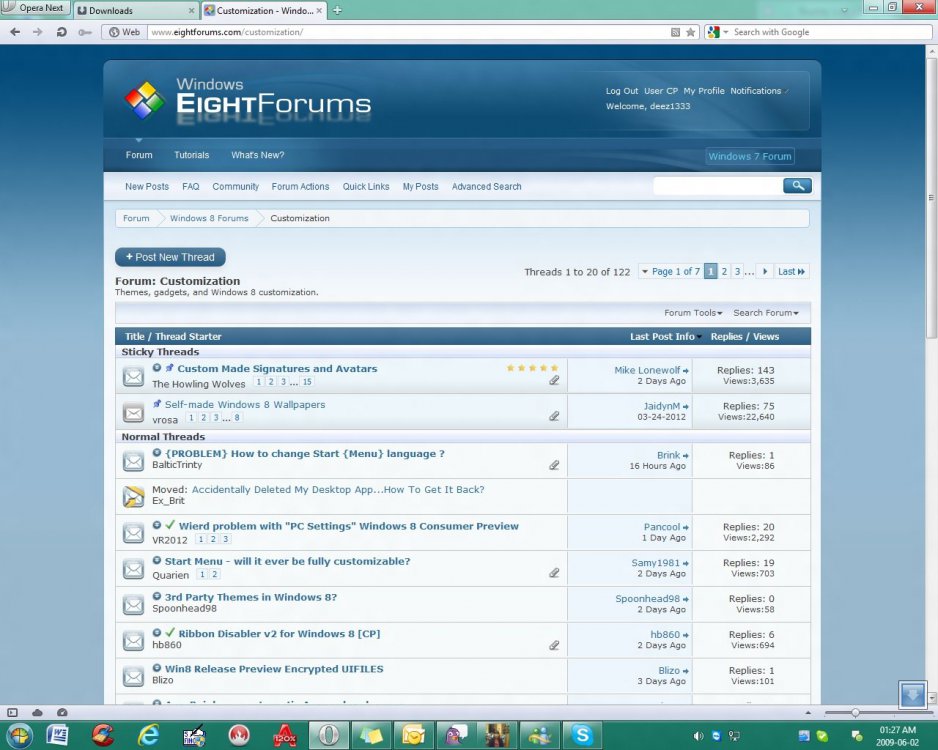938x750 pixels.
Task: Open the Opera Next menu button
Action: click(x=35, y=8)
